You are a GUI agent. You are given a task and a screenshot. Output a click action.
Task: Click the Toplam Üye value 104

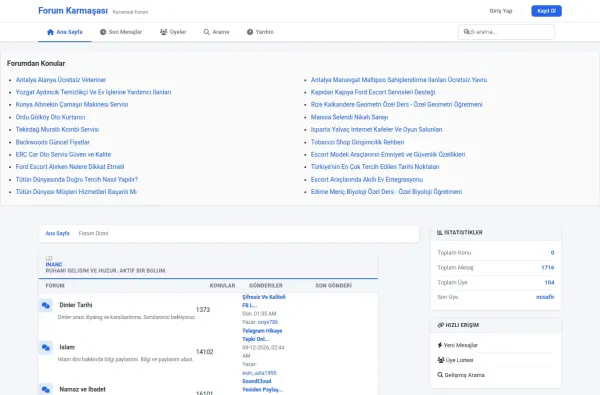coord(549,282)
